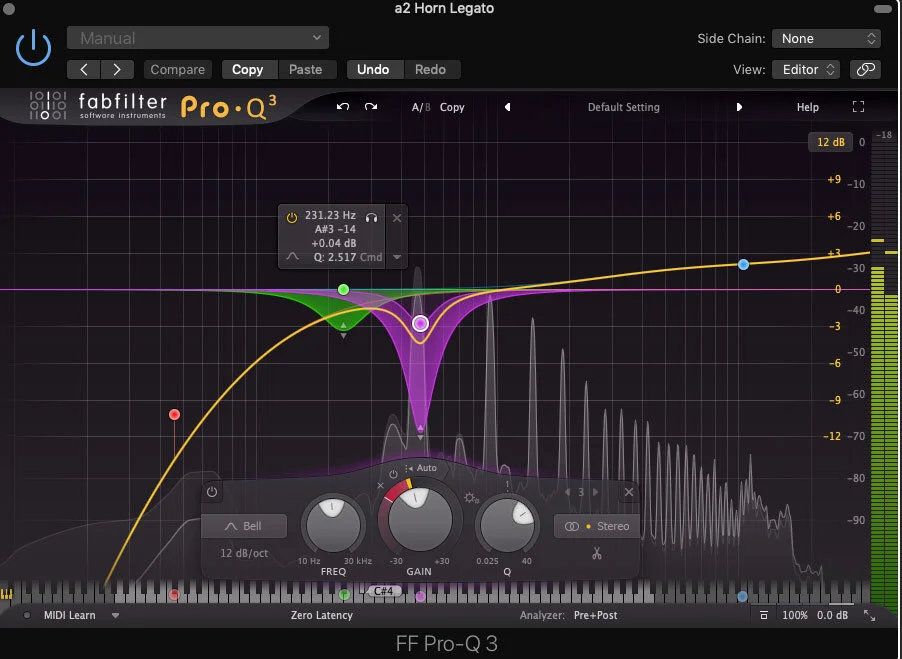Screen dimensions: 902x659
Task: Toggle band enable in the popup tooltip
Action: pyautogui.click(x=292, y=217)
